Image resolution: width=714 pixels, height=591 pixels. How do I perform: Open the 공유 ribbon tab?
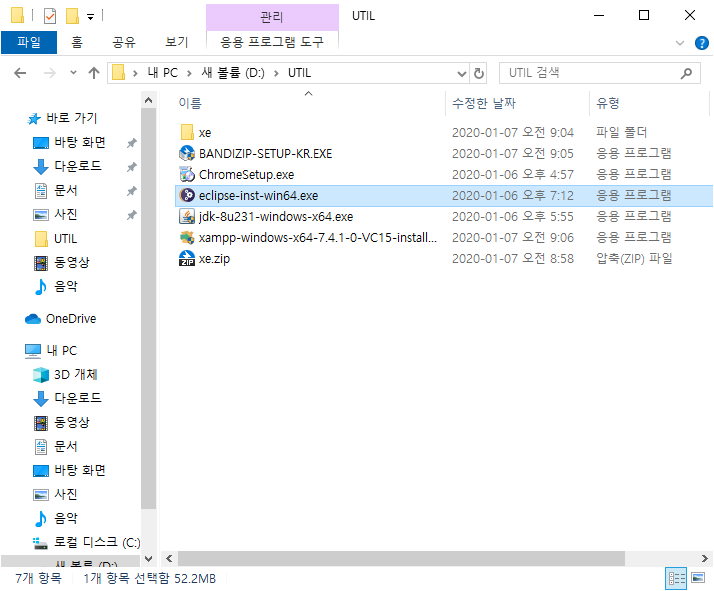tap(124, 42)
